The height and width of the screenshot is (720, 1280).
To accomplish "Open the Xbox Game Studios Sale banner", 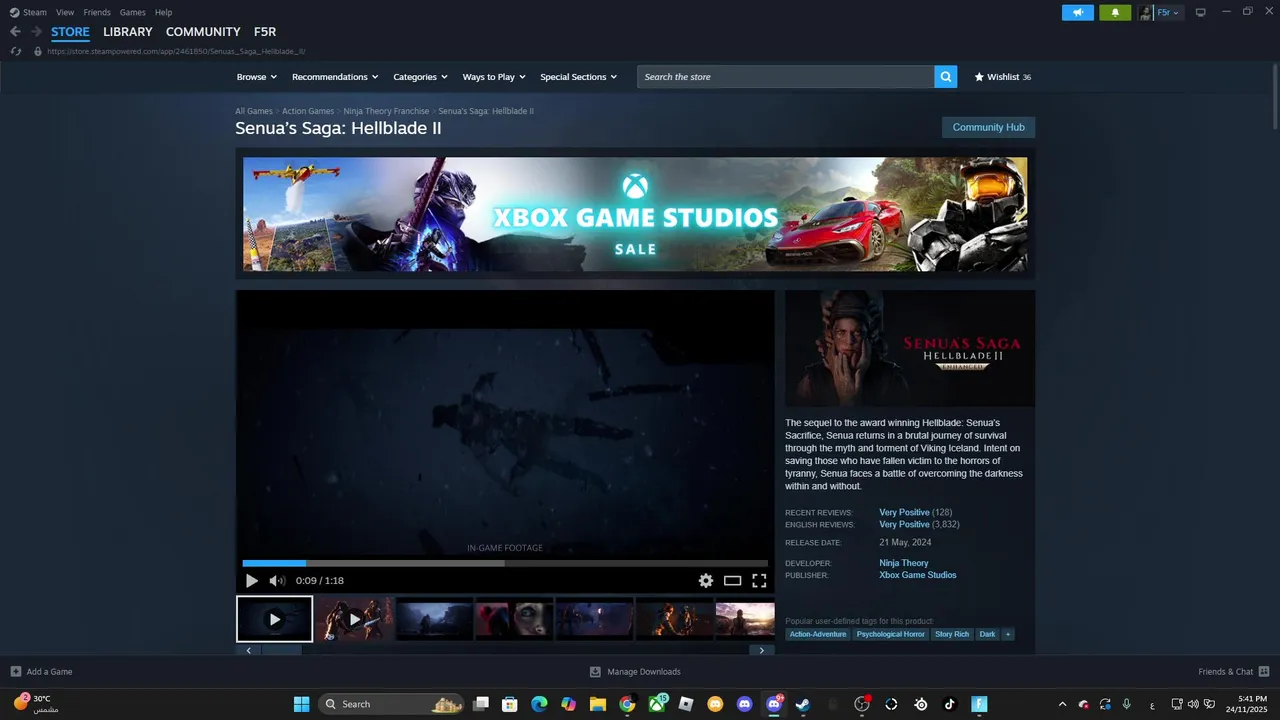I will 635,214.
